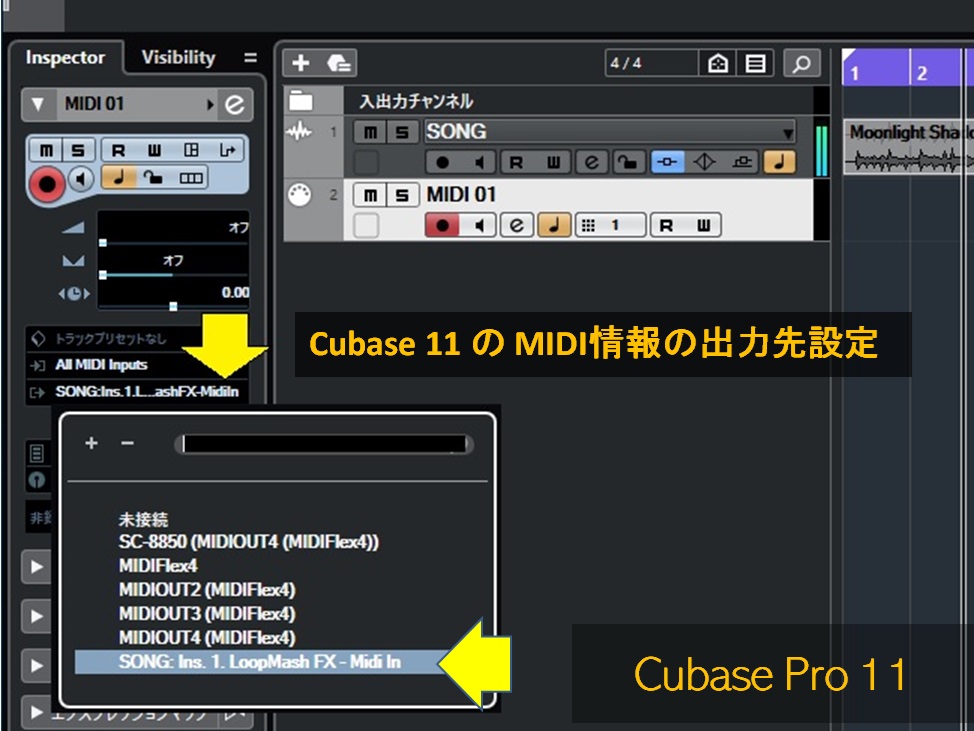
Task: Click the Inspector lock track icon
Action: pos(153,177)
